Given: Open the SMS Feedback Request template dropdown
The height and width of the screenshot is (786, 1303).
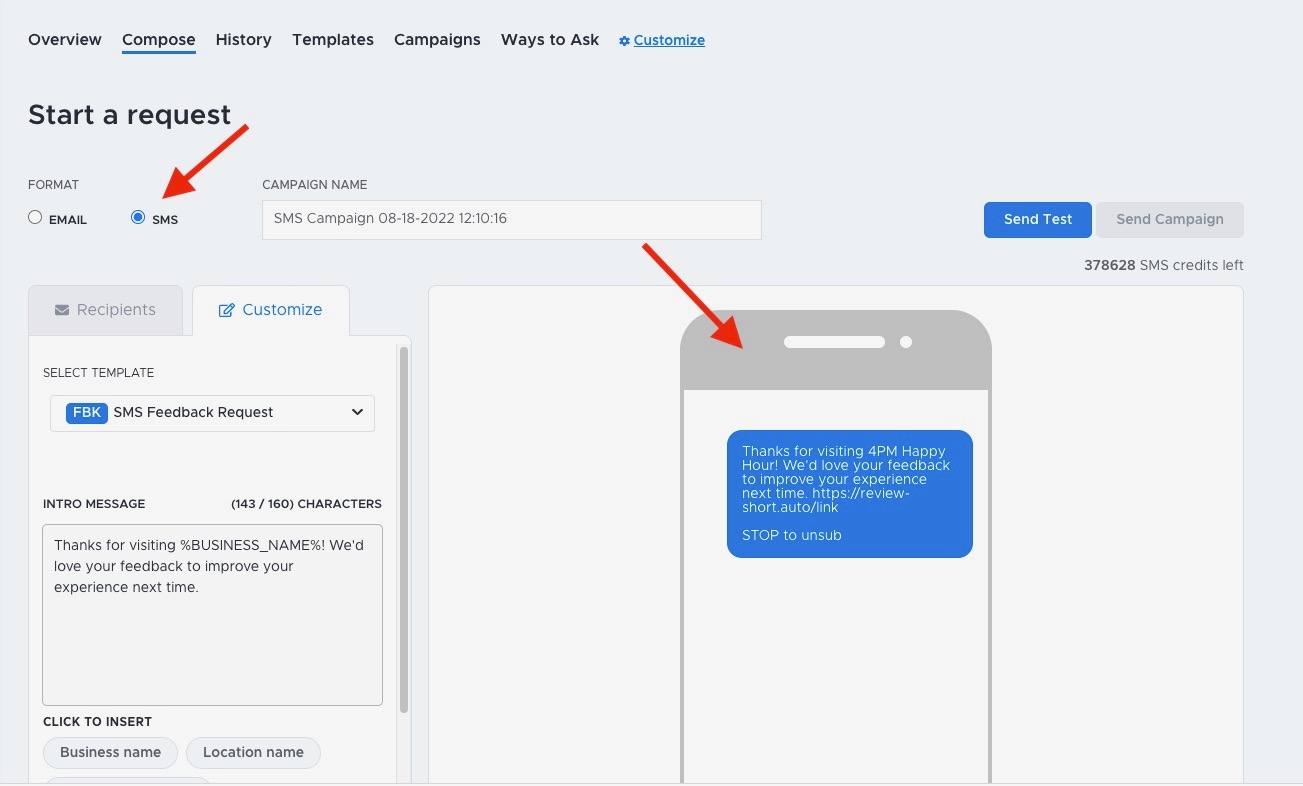Looking at the screenshot, I should pos(213,413).
